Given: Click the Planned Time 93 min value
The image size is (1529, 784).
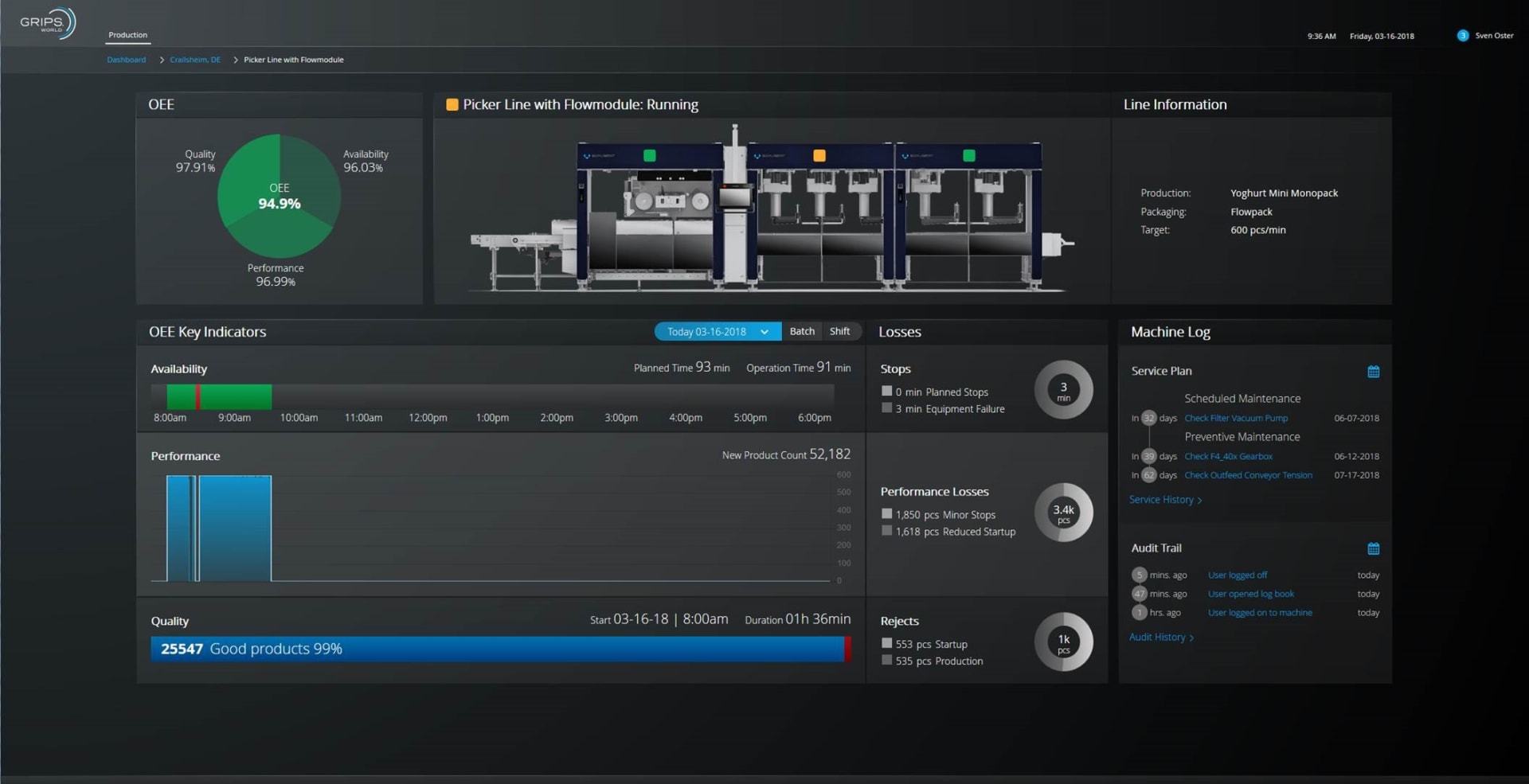Looking at the screenshot, I should point(682,368).
